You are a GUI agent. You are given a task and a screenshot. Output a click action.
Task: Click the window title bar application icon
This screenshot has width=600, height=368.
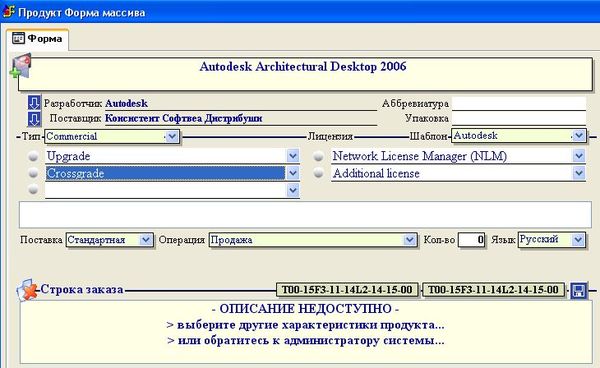coord(9,11)
